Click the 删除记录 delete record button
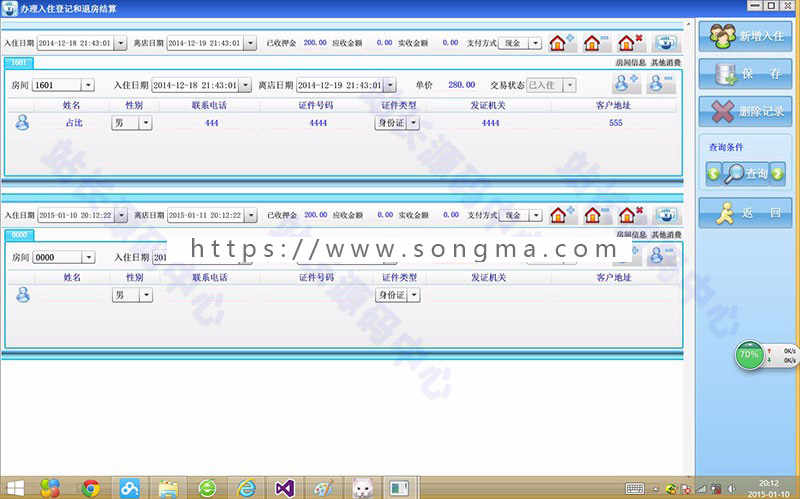The width and height of the screenshot is (800, 499). point(745,111)
